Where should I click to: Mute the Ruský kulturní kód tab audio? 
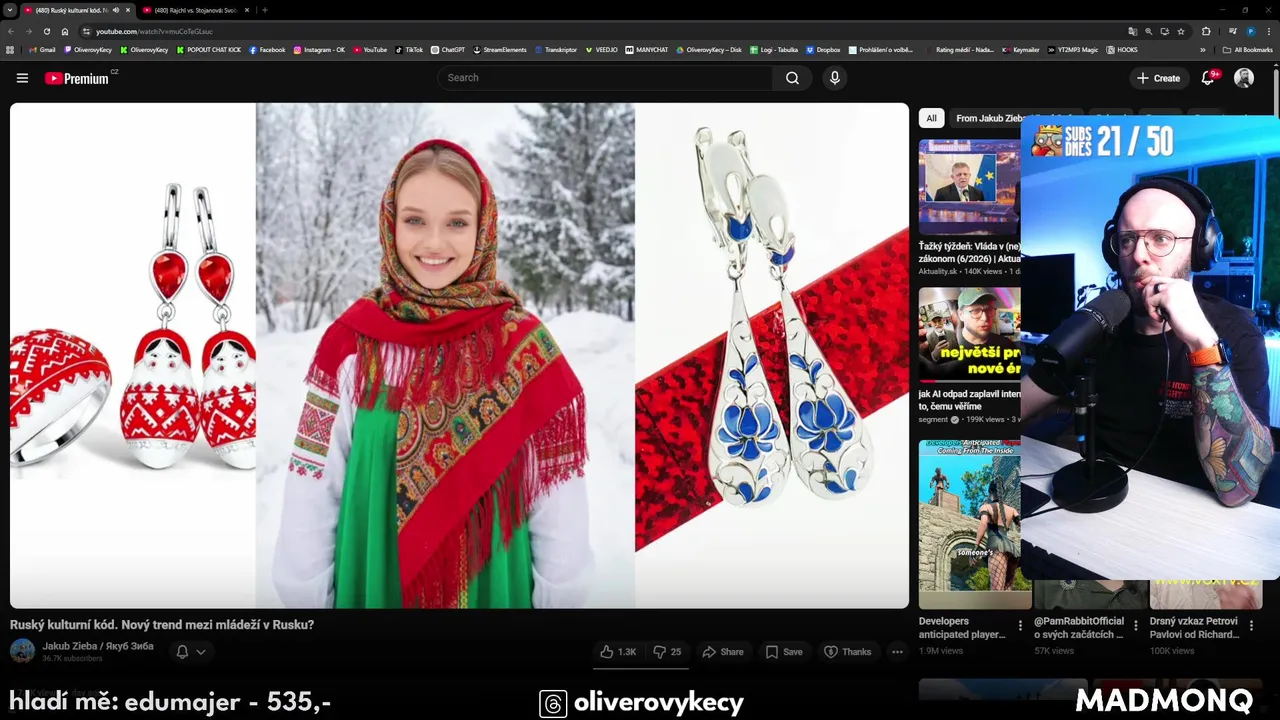pyautogui.click(x=116, y=10)
